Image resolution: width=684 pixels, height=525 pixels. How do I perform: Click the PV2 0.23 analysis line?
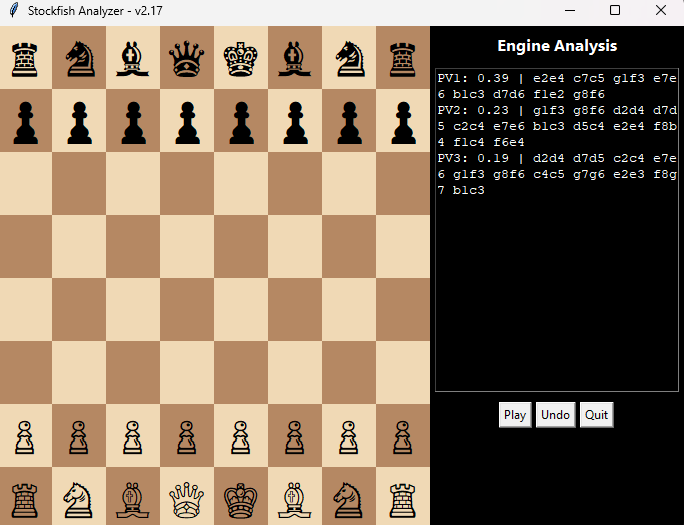tap(557, 126)
